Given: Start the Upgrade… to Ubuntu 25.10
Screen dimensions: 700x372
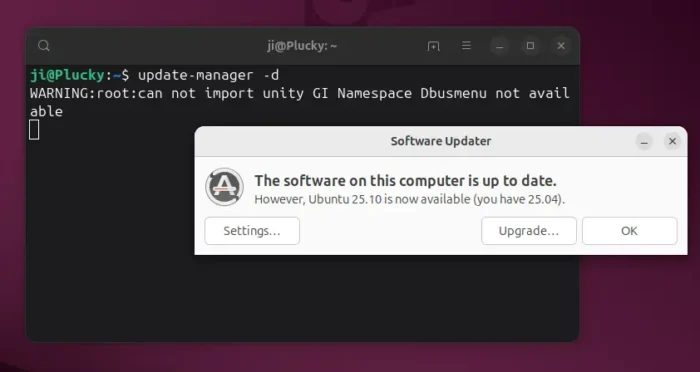Looking at the screenshot, I should tap(529, 231).
